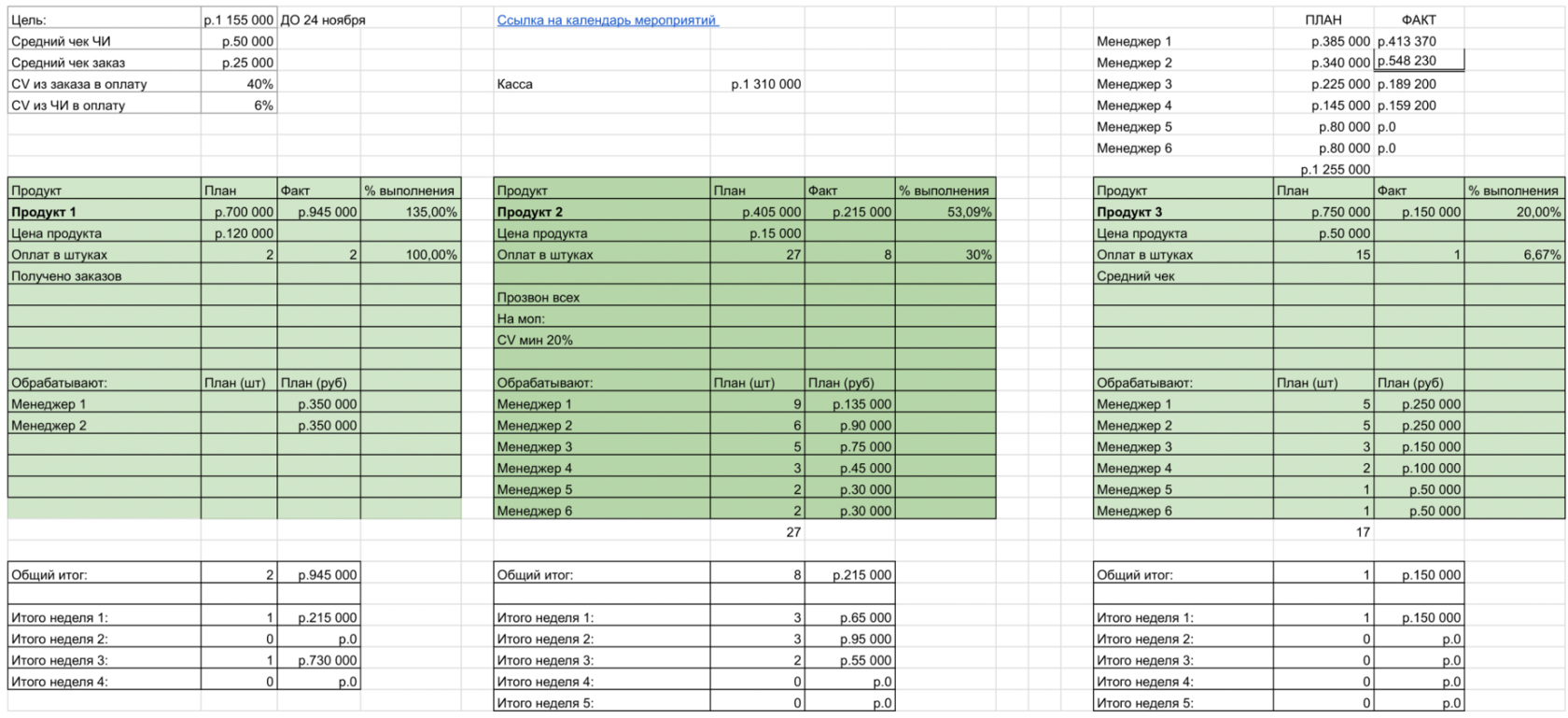Select the 'ФАКТ' column header at top right
1568x718 pixels.
point(1419,20)
